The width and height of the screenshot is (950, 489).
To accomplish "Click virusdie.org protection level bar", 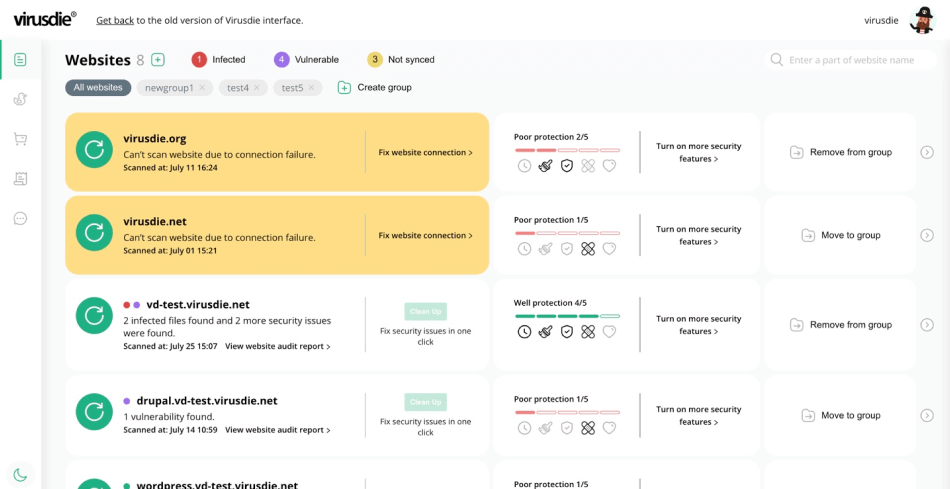I will [x=568, y=150].
